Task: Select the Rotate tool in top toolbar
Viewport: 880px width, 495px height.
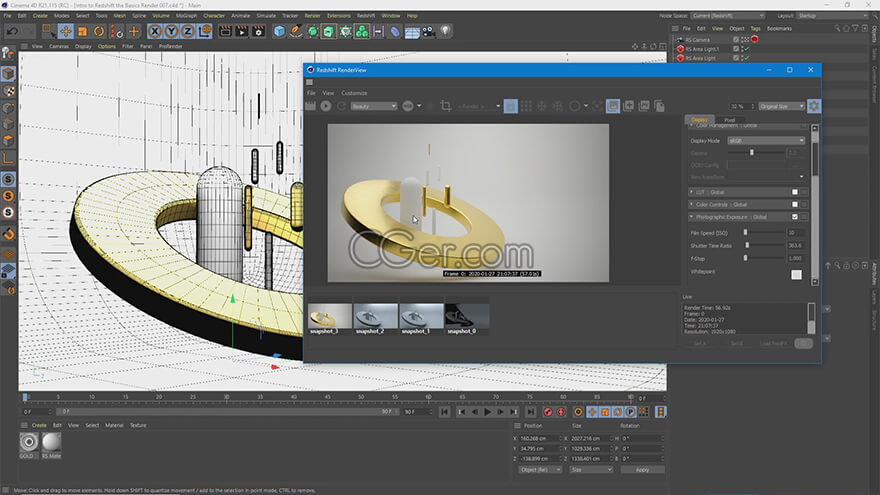Action: click(99, 31)
